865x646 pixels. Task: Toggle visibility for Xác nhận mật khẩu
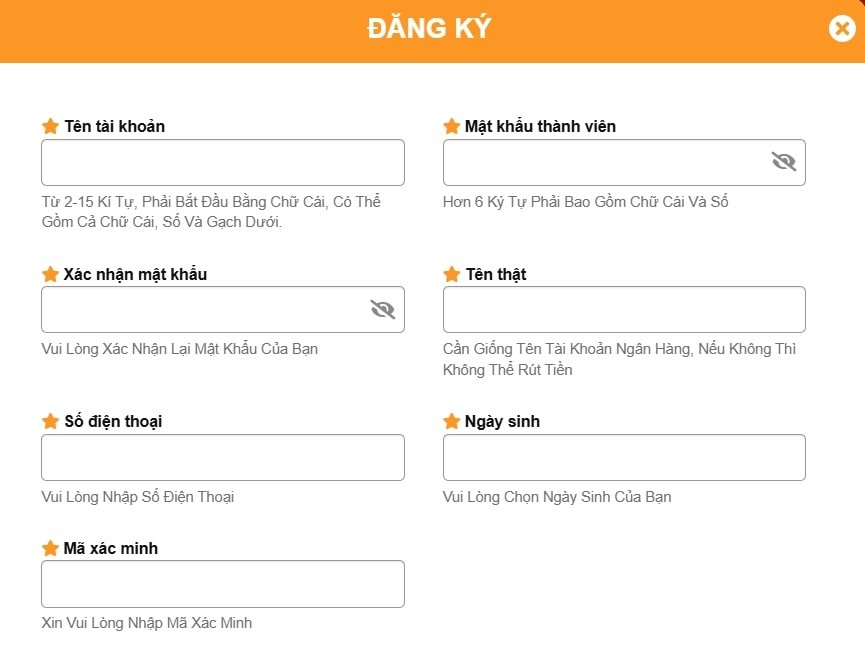coord(383,309)
